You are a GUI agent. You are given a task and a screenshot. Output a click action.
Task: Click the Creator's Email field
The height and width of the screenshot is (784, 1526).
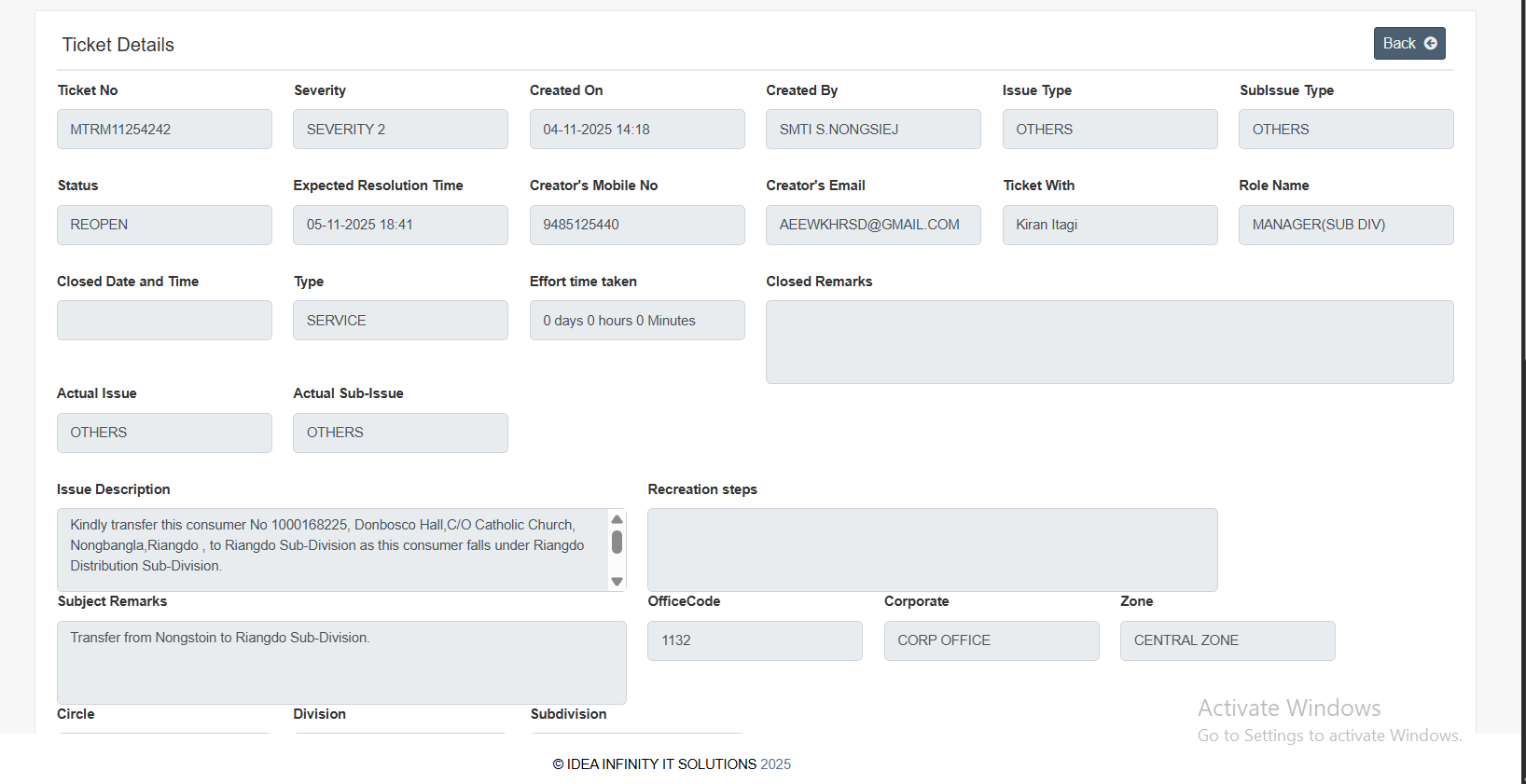[873, 225]
